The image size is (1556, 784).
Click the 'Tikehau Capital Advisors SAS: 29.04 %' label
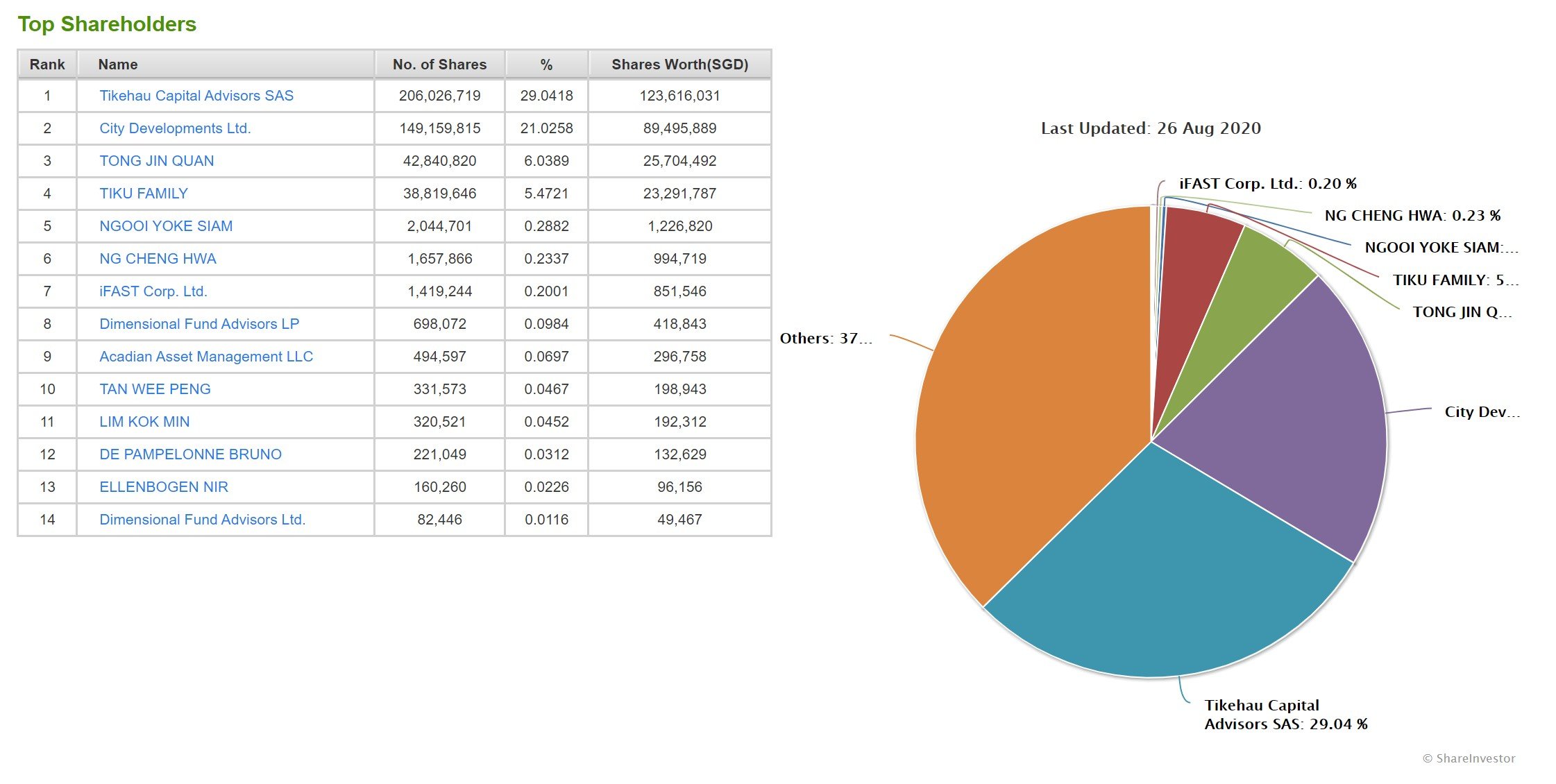tap(1286, 715)
